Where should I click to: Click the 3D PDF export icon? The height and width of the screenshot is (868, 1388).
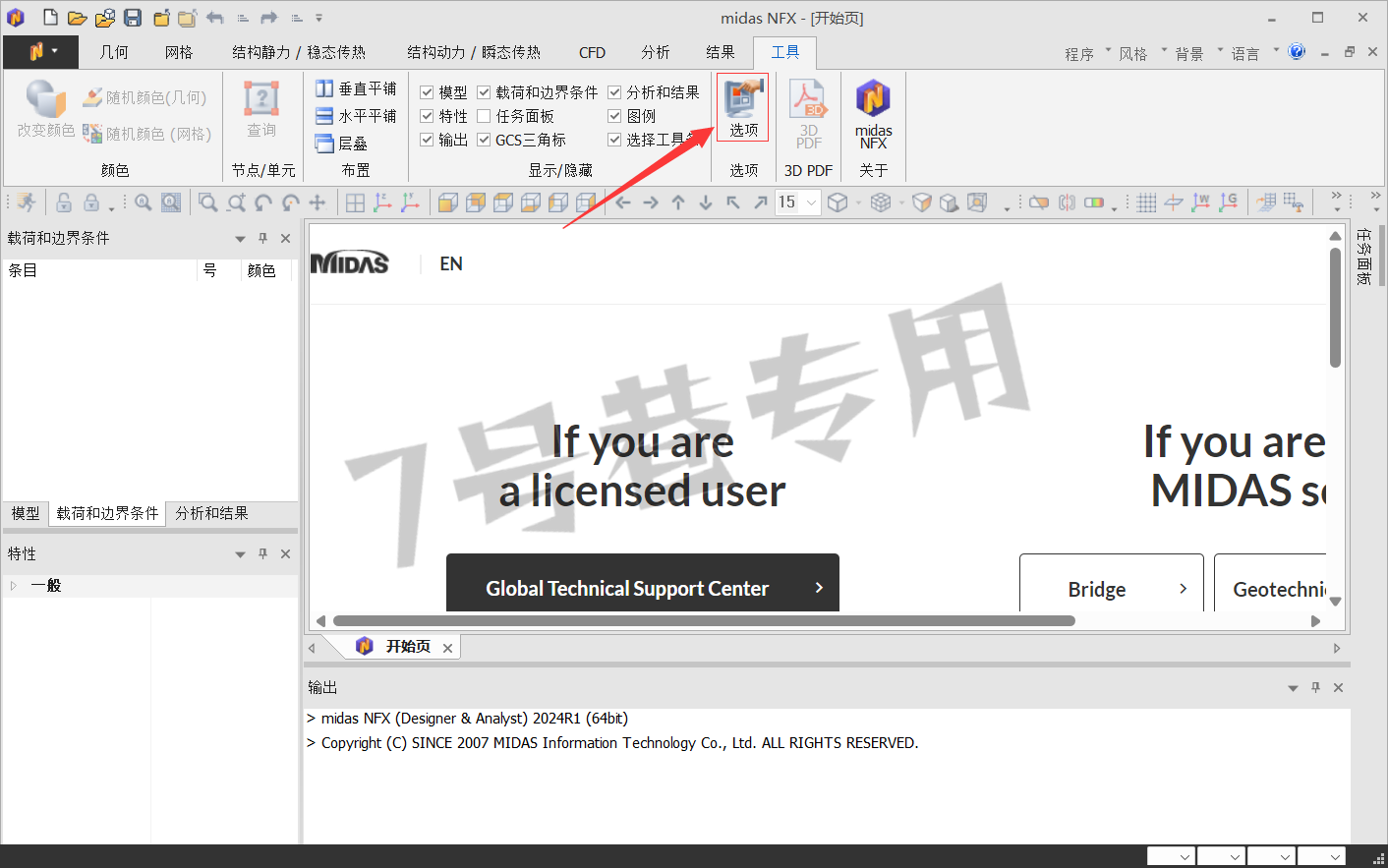[809, 114]
